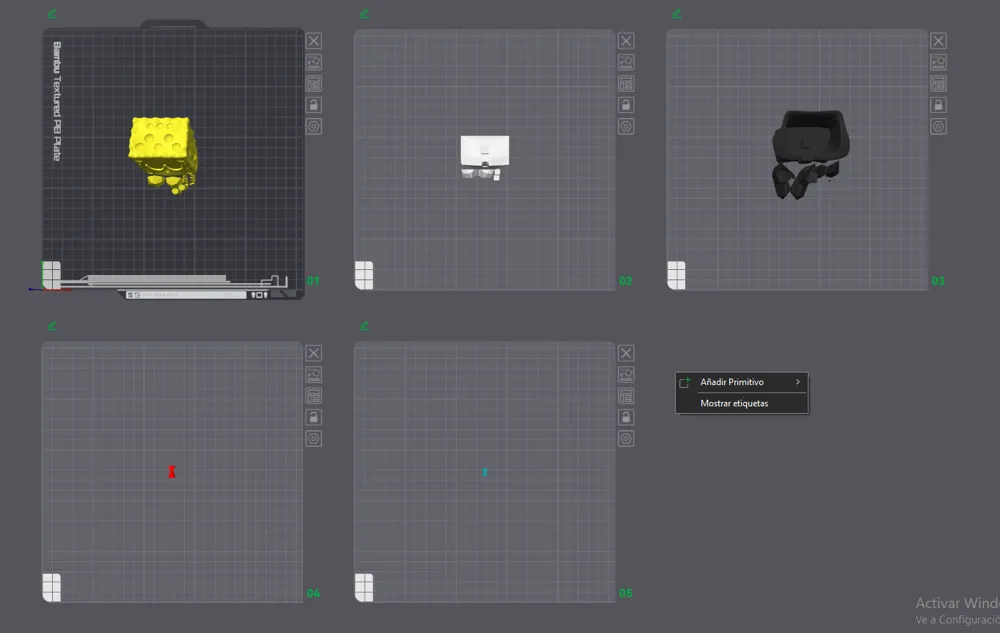
Task: Click the green plate number 05
Action: pos(626,593)
